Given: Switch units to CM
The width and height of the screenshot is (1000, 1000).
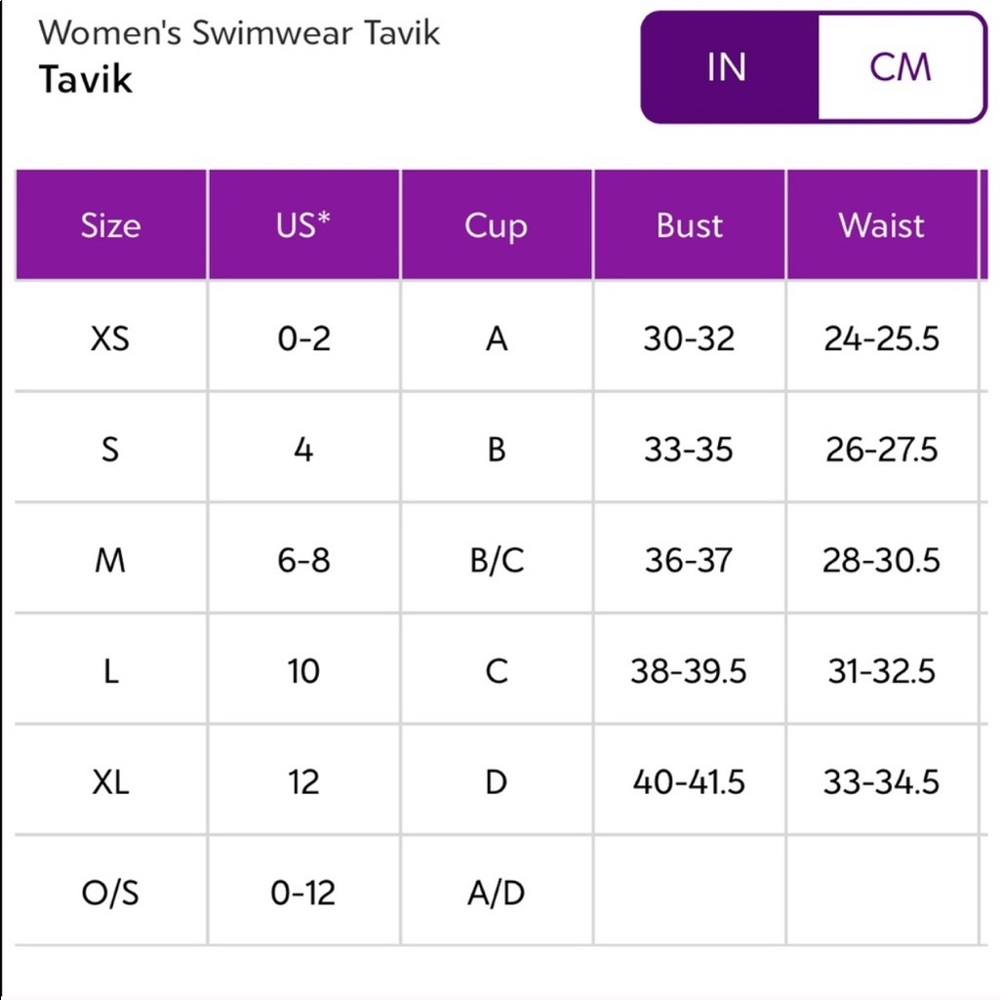Looking at the screenshot, I should [900, 67].
